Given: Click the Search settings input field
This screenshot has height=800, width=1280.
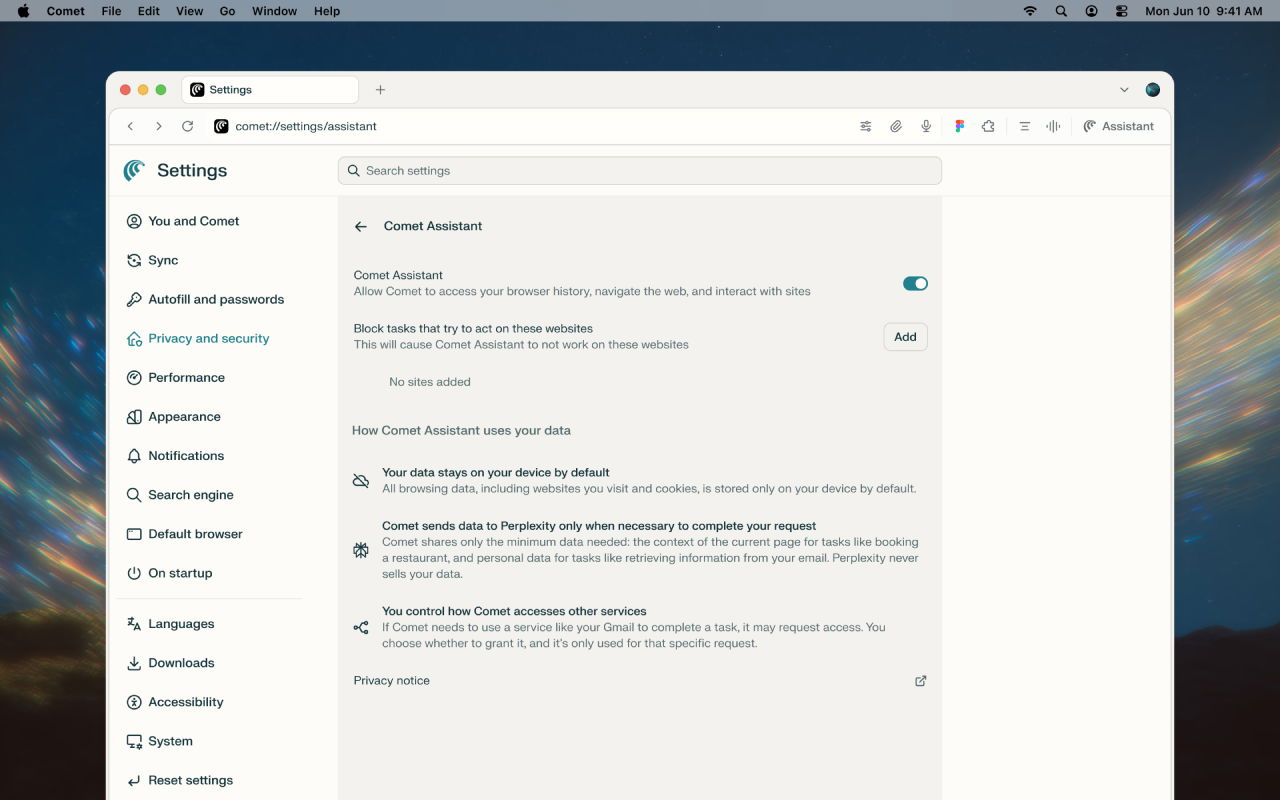Looking at the screenshot, I should (639, 170).
